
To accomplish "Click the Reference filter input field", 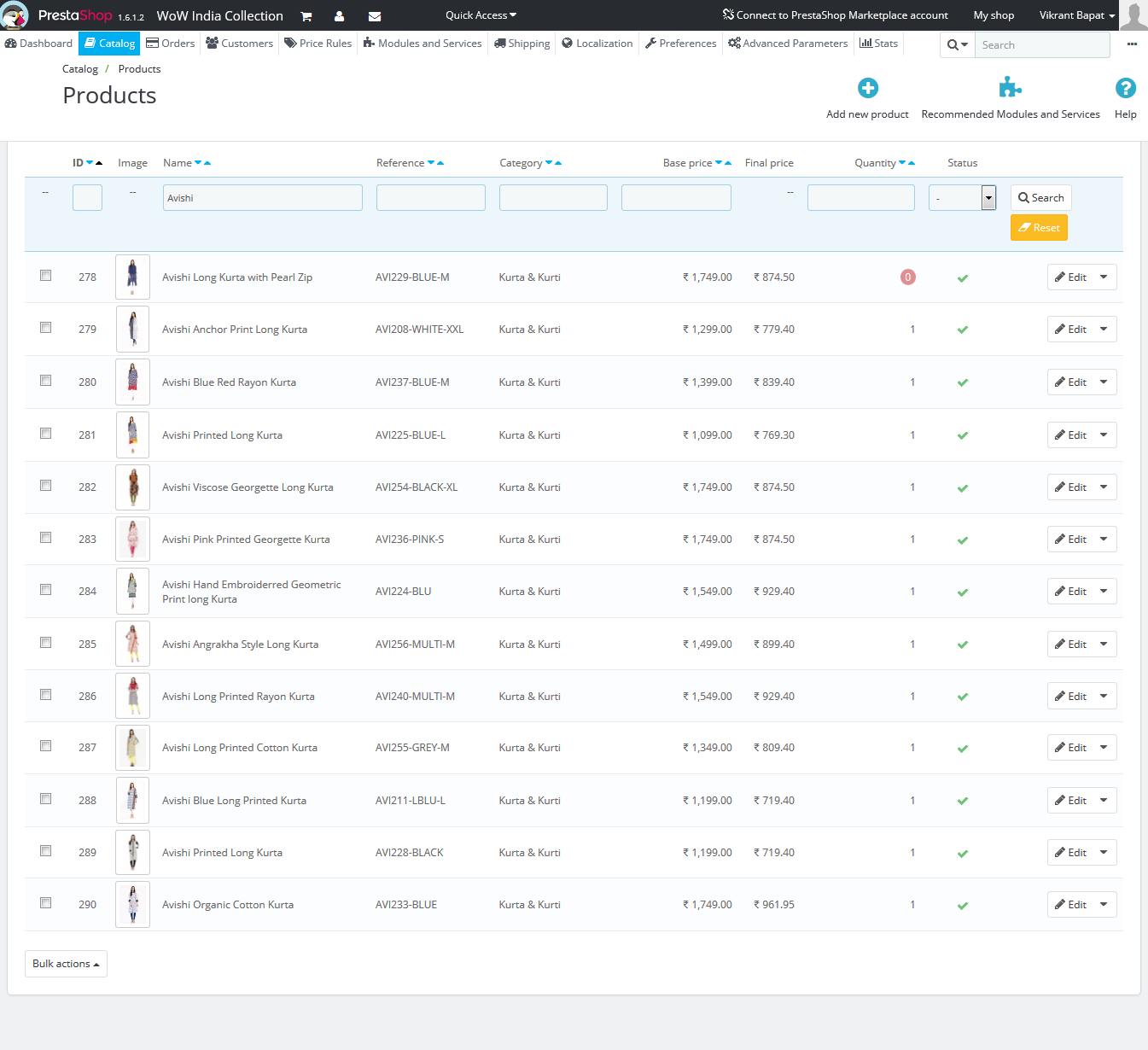I will (x=431, y=198).
